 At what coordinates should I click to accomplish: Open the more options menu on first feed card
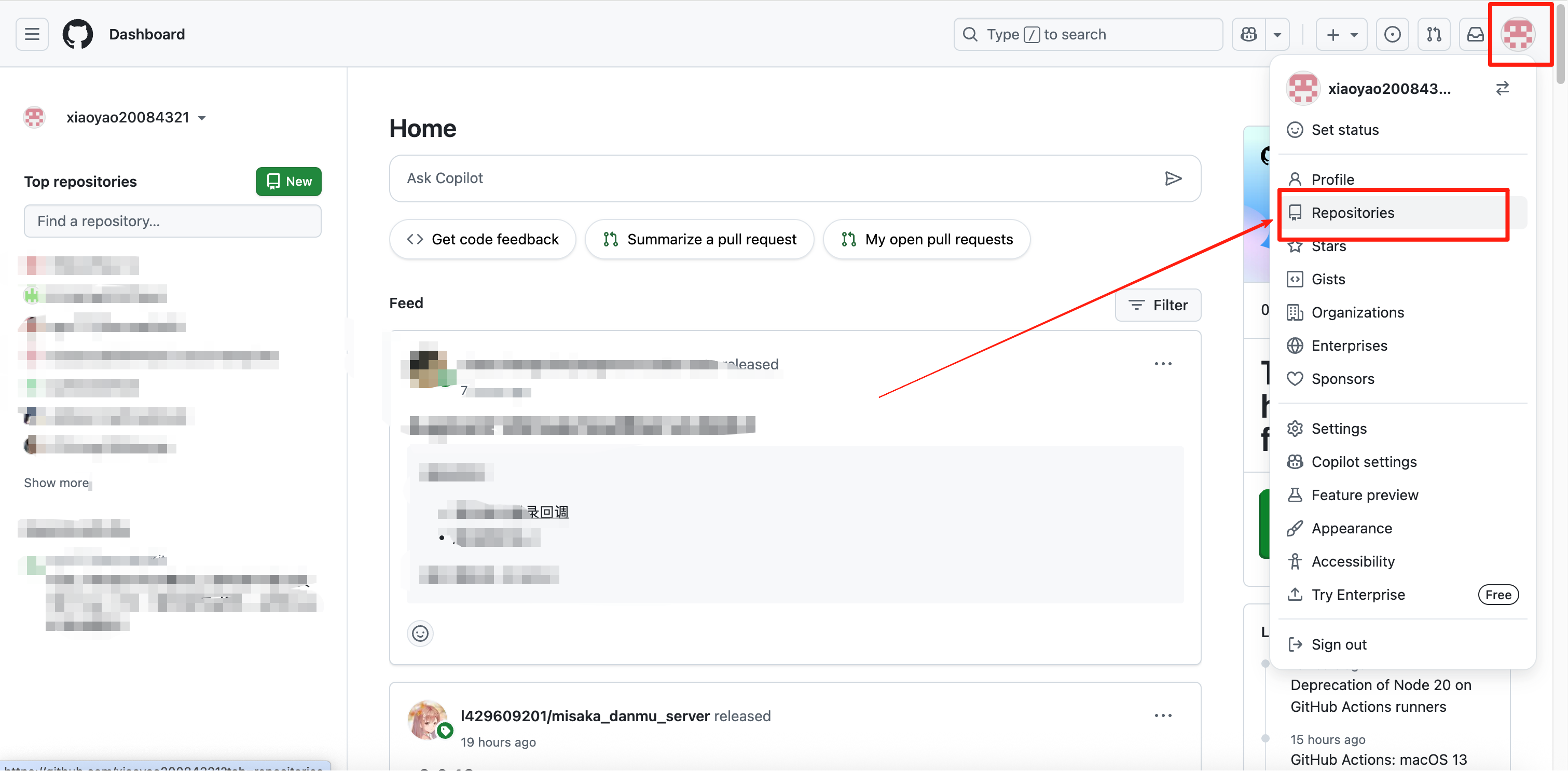(x=1163, y=363)
